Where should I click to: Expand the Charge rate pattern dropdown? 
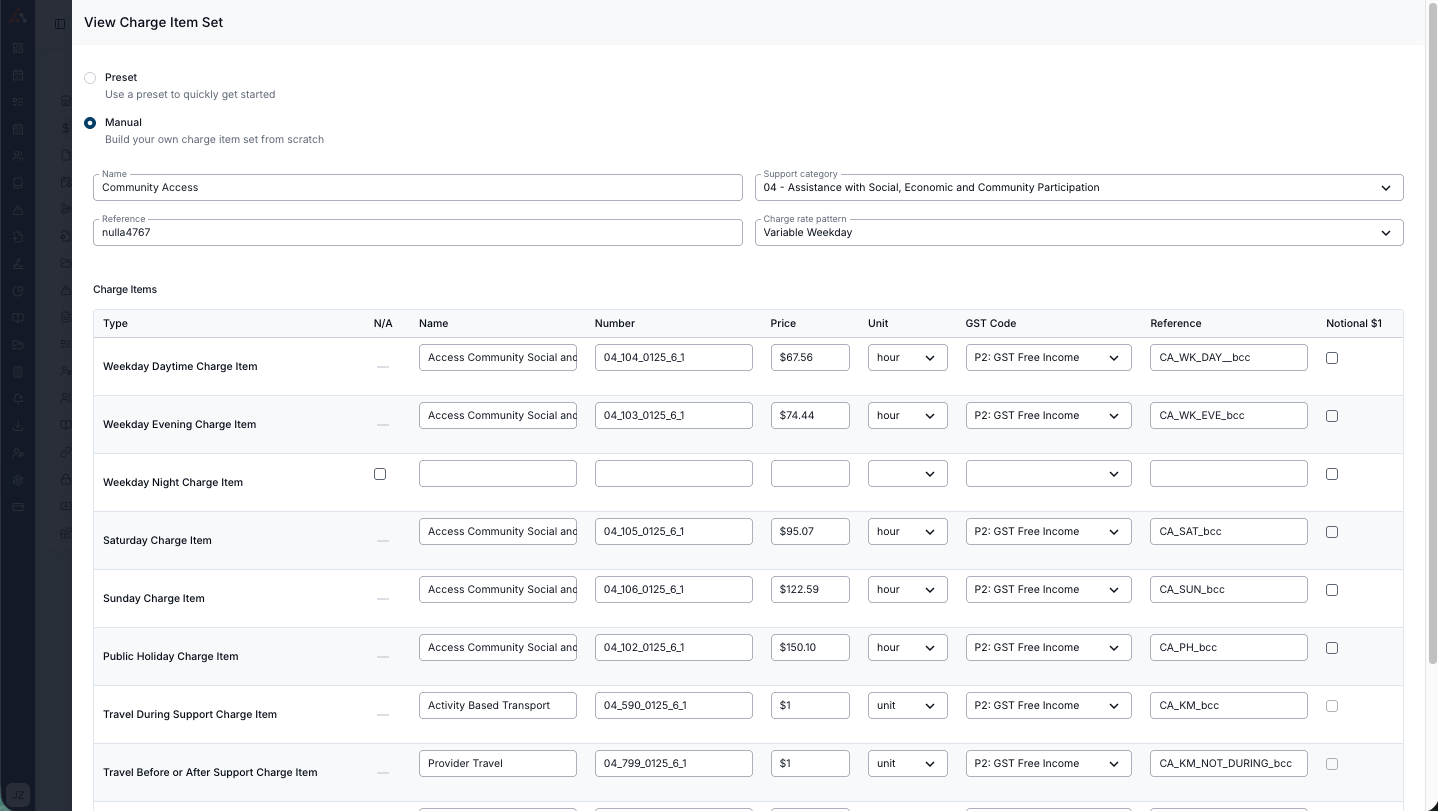point(1078,233)
